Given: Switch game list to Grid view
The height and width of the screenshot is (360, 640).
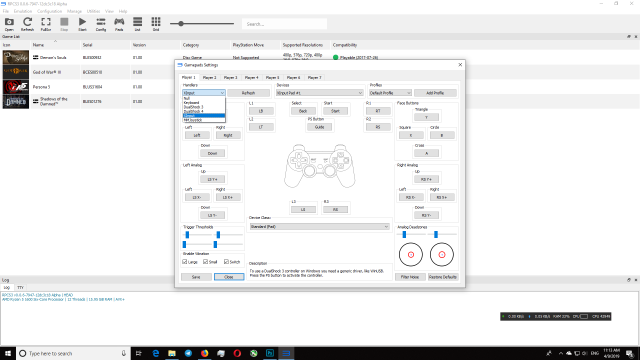Looking at the screenshot, I should pos(156,24).
